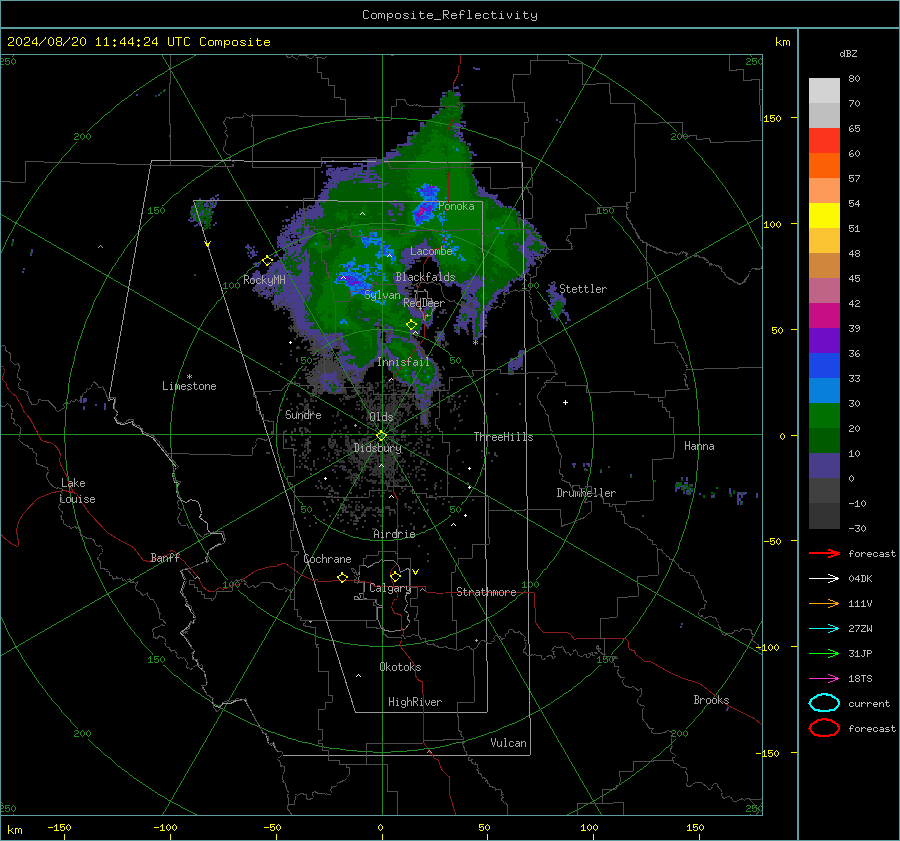Screen dimensions: 900x841
Task: Click the Limestone label
Action: [189, 386]
